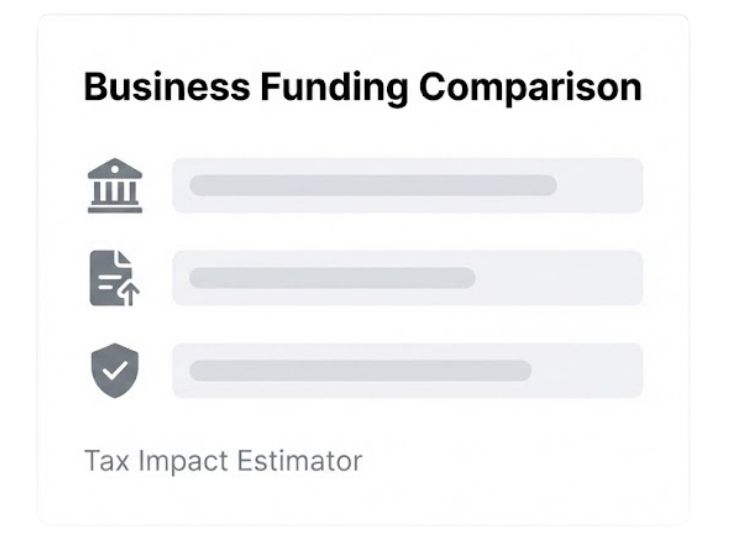Click the upward arrow on the document icon
The width and height of the screenshot is (732, 536).
130,294
